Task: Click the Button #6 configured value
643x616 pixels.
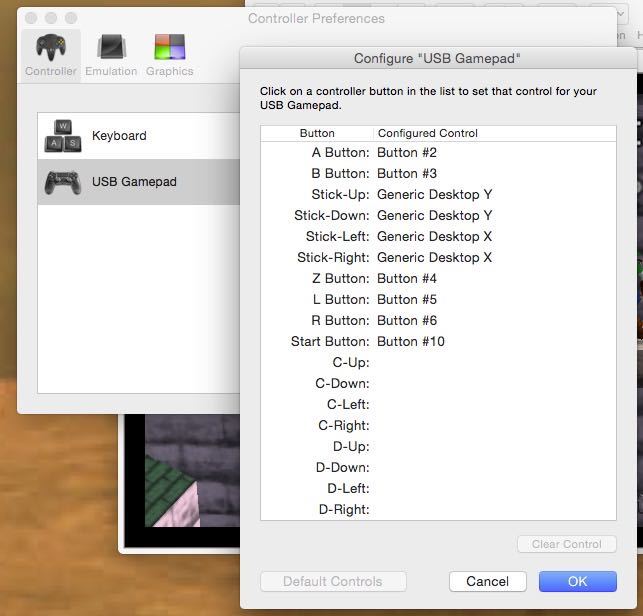Action: tap(407, 320)
